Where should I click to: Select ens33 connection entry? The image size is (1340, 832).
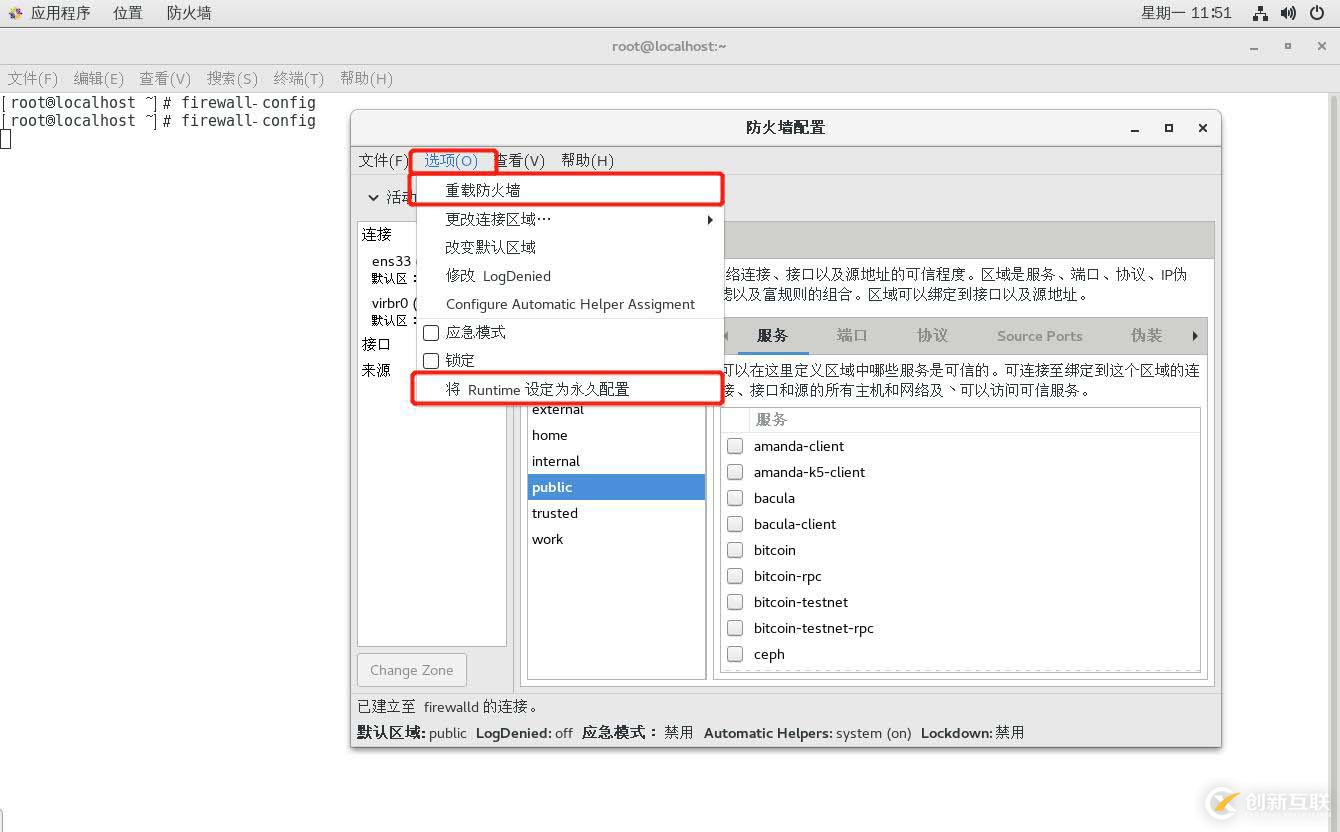pyautogui.click(x=392, y=269)
